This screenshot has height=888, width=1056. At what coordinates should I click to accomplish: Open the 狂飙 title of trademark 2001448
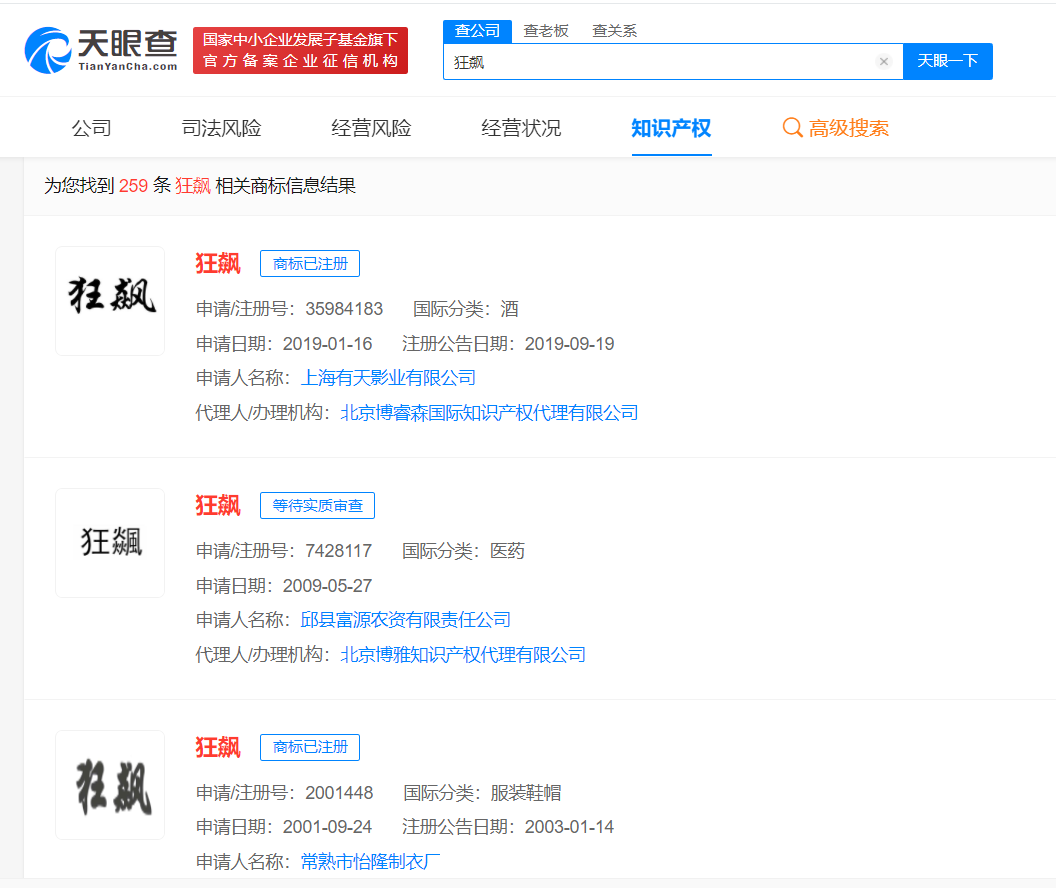tap(218, 747)
